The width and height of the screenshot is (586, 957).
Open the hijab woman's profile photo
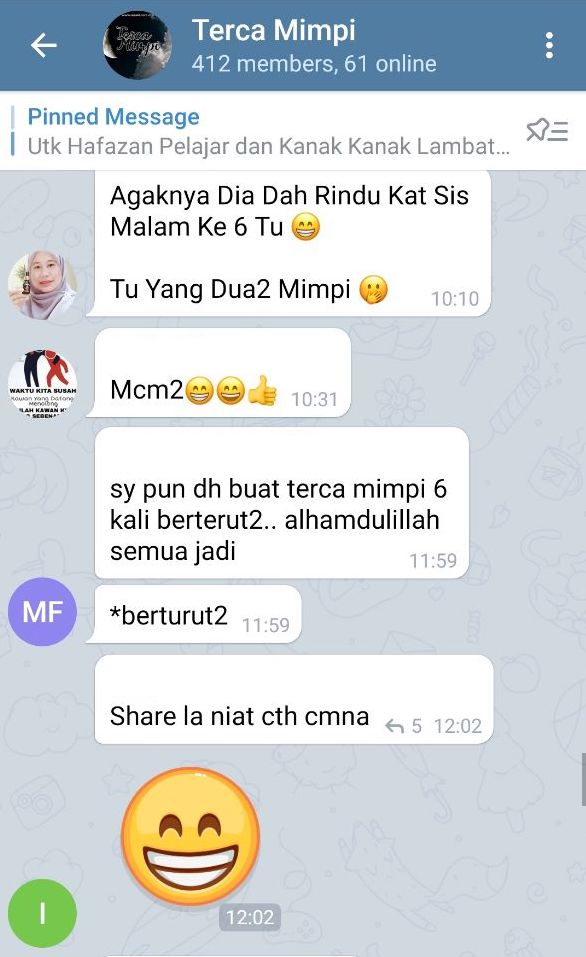(42, 285)
